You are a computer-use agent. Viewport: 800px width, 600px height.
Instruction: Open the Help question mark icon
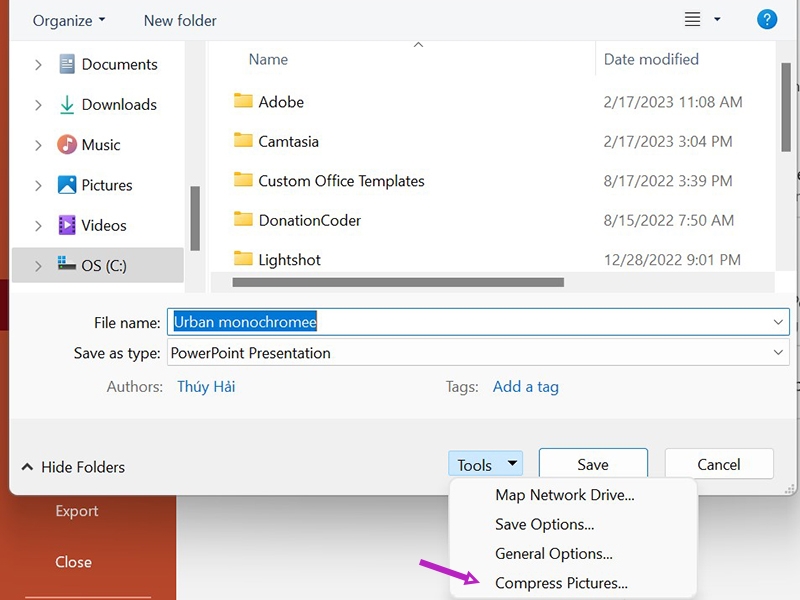[x=766, y=20]
